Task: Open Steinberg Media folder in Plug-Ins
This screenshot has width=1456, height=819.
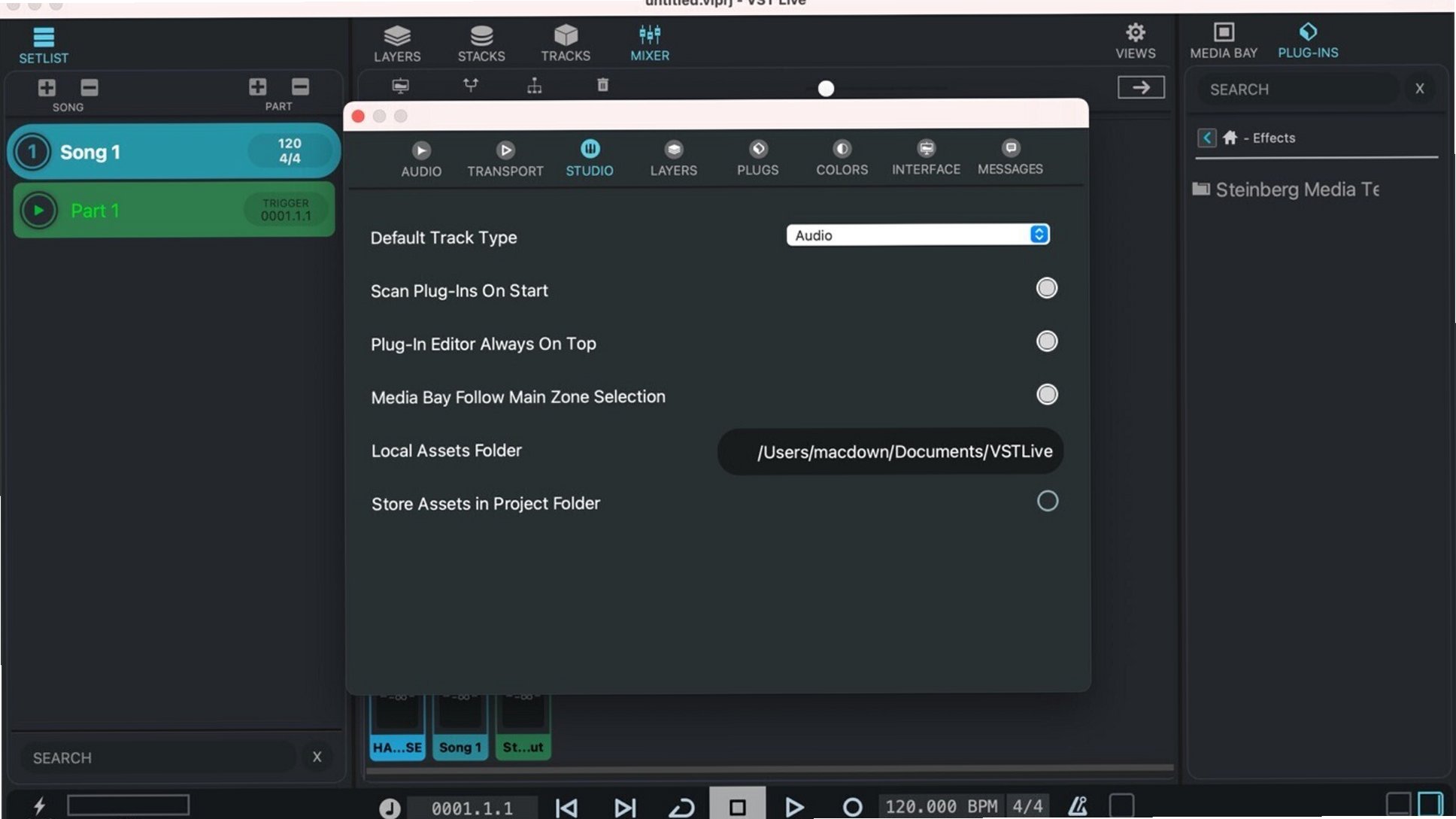Action: (1286, 190)
